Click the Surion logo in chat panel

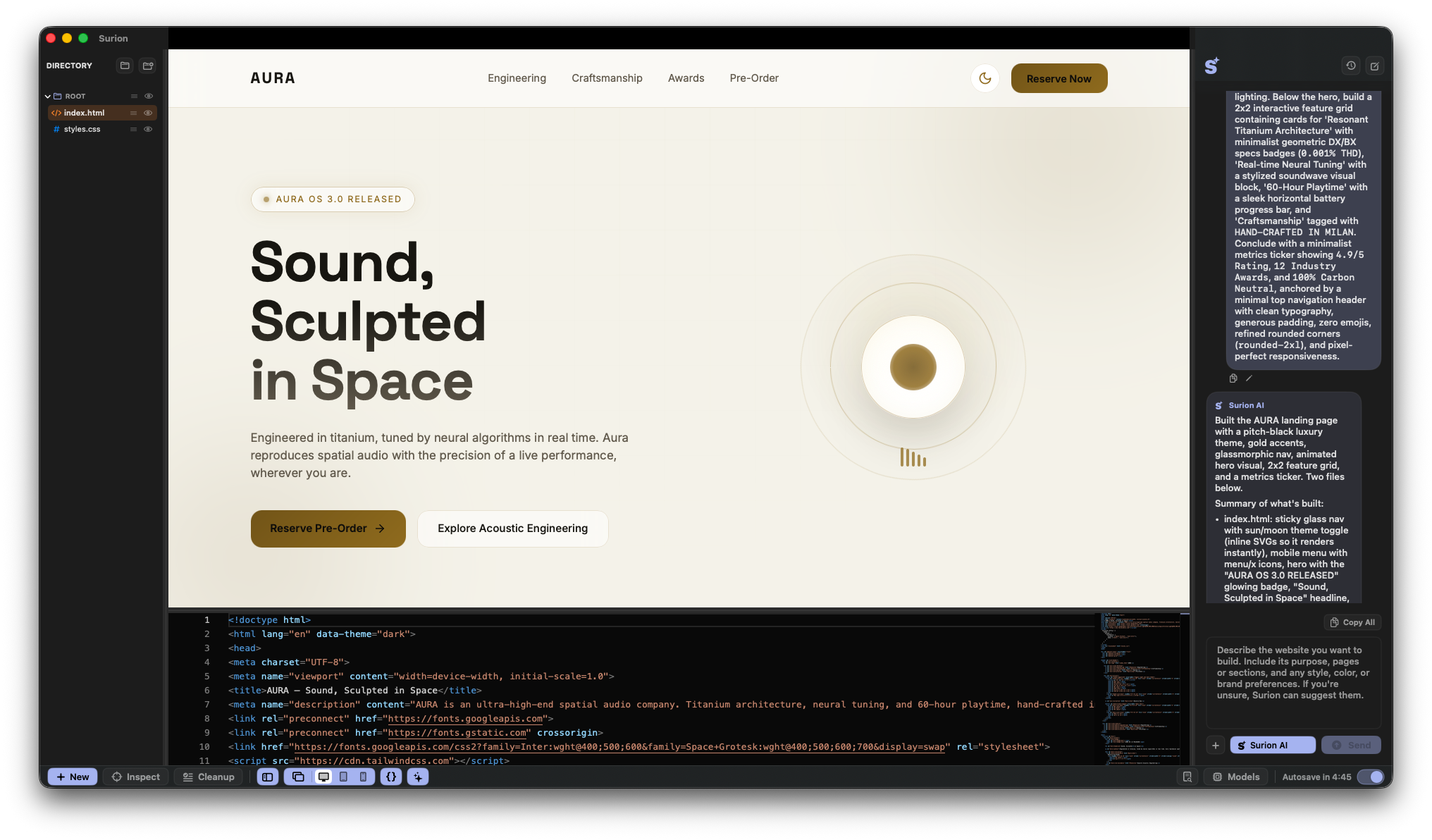click(x=1211, y=66)
